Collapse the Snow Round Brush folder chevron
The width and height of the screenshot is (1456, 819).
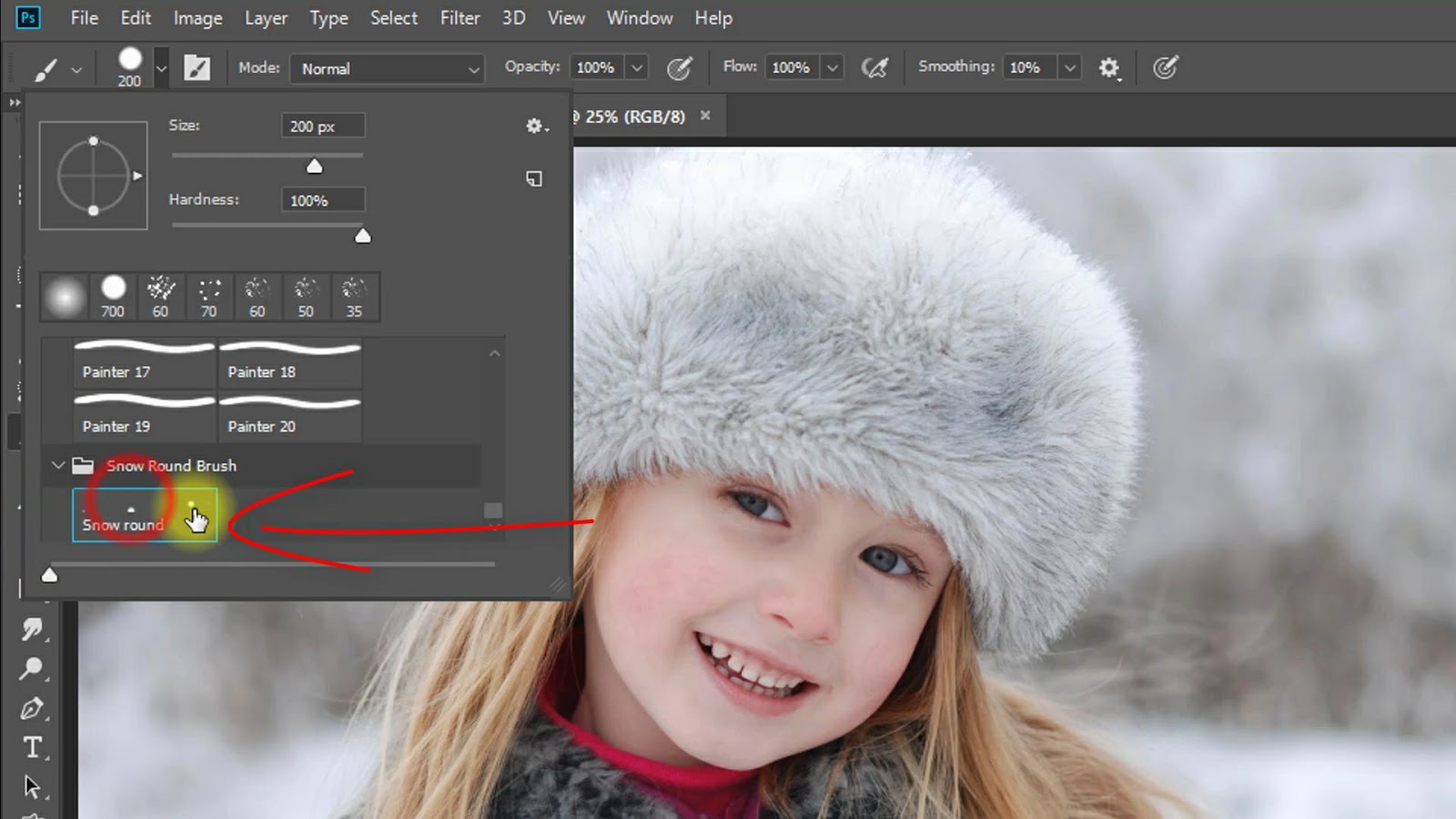click(x=58, y=465)
